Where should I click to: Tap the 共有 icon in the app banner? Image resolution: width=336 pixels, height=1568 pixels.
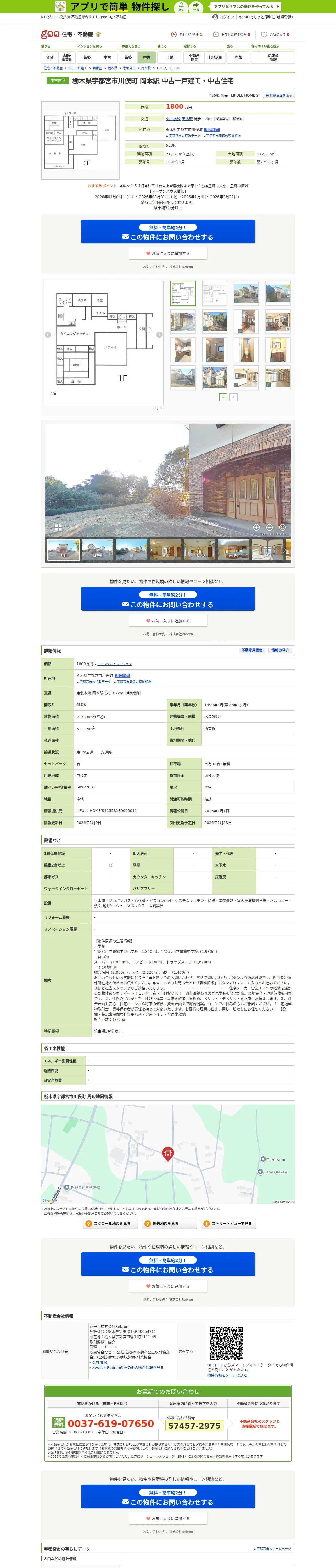coord(196,7)
